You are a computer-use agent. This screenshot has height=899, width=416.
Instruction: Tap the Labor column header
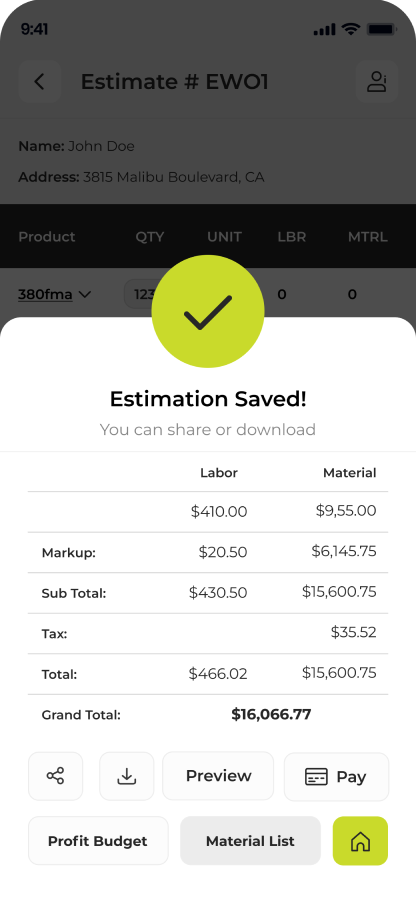(219, 473)
